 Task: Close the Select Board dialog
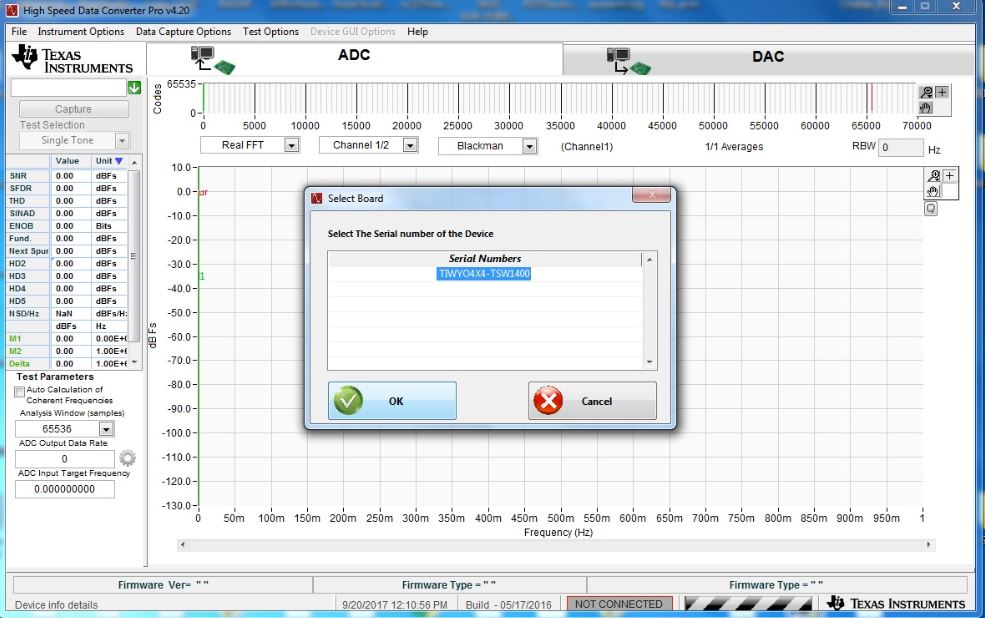tap(651, 195)
